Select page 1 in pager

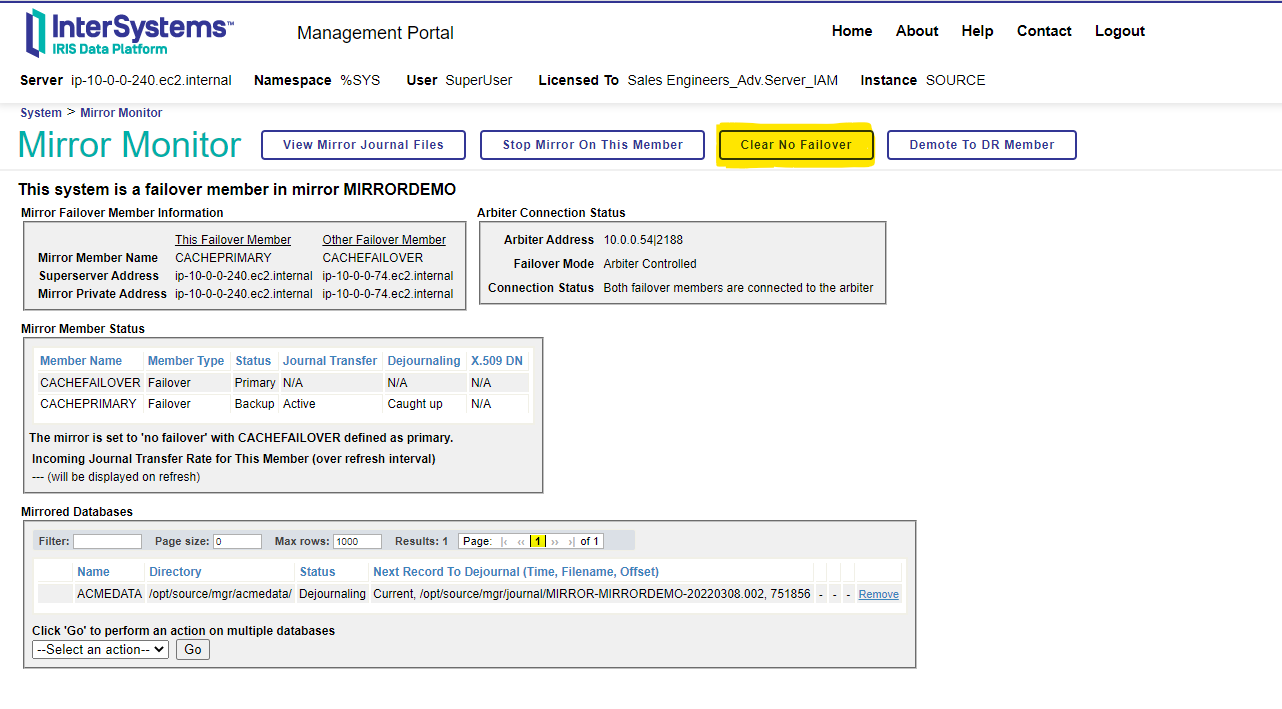pos(538,542)
